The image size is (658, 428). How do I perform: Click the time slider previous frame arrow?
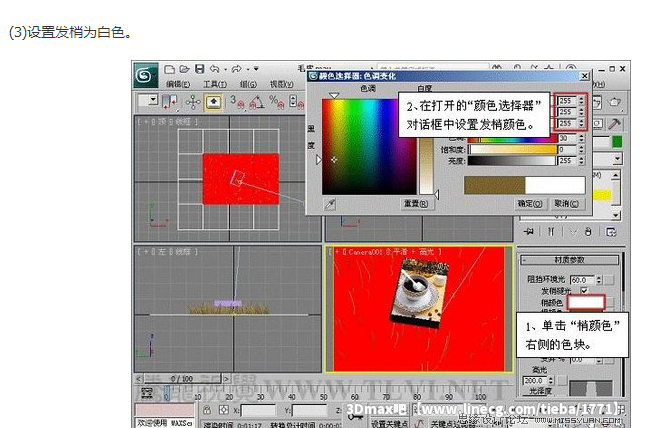click(x=139, y=379)
